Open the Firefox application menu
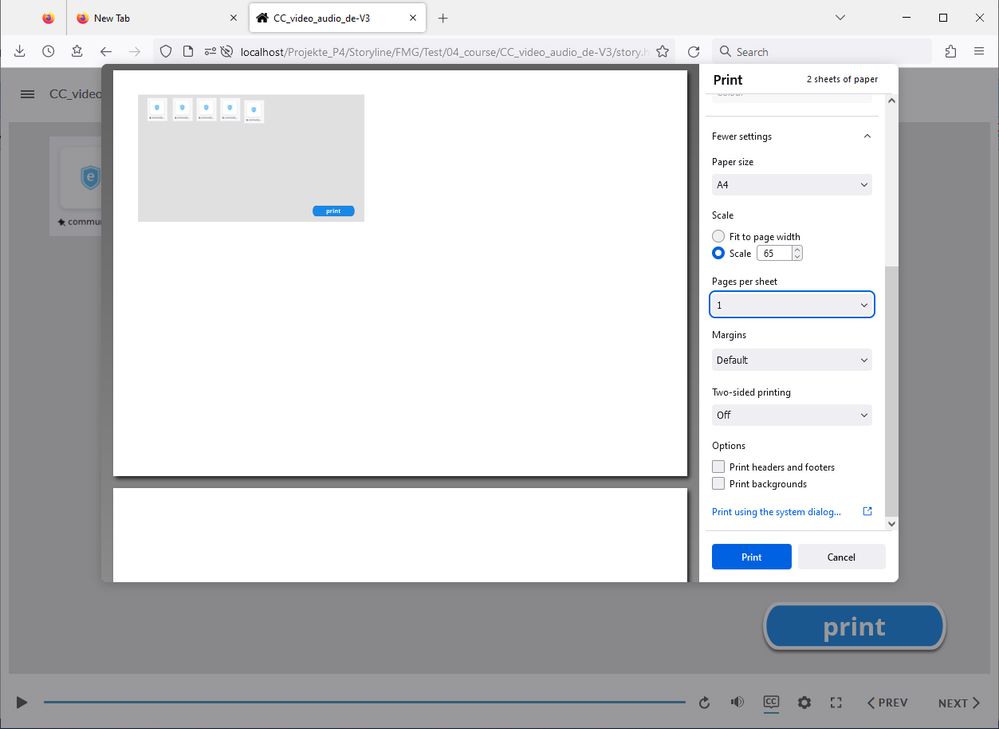The height and width of the screenshot is (729, 999). tap(978, 52)
